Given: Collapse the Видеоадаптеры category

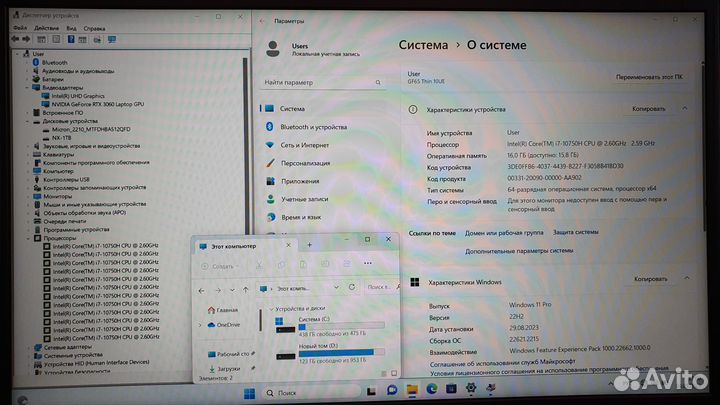Looking at the screenshot, I should click(x=27, y=88).
